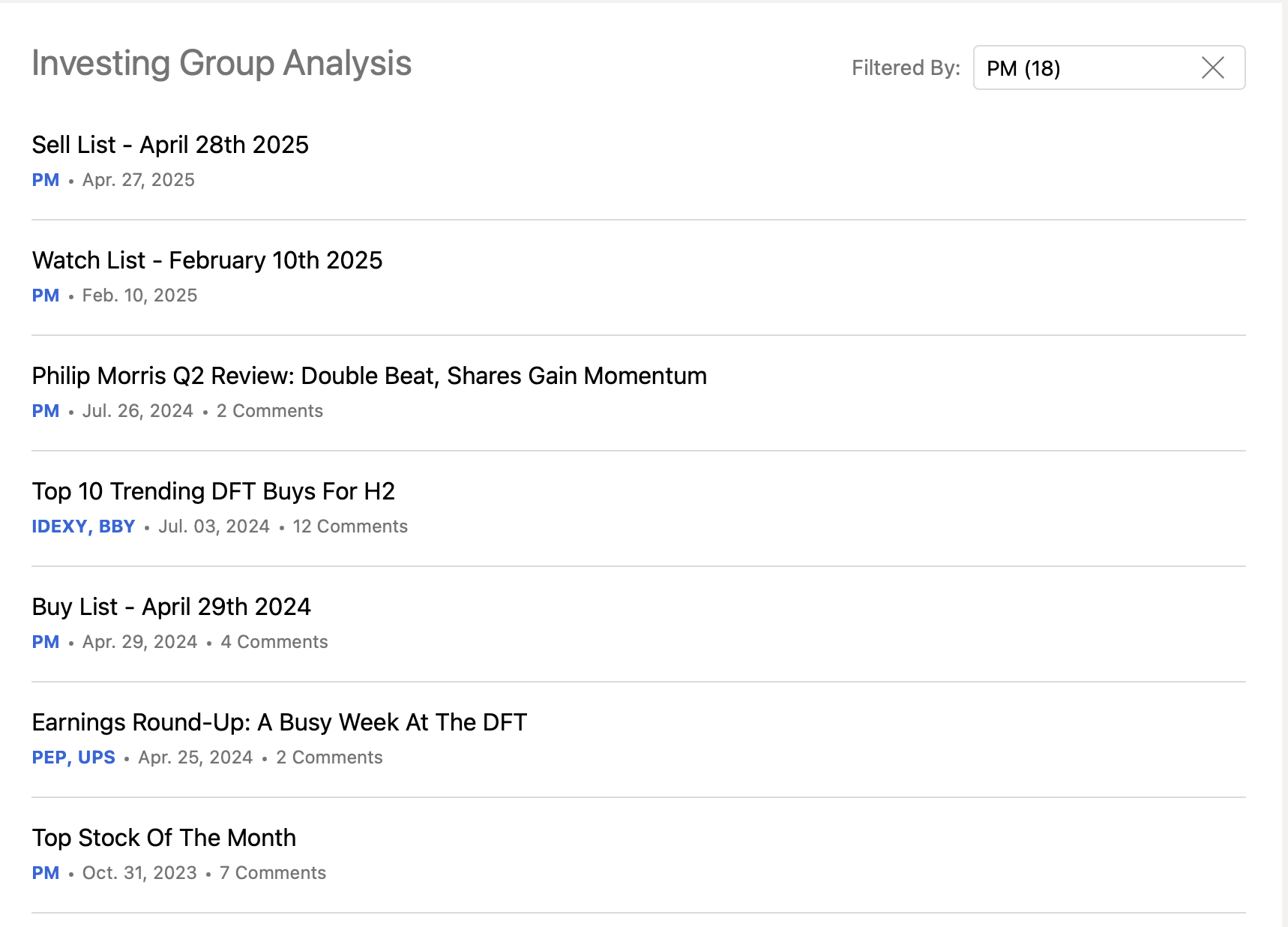This screenshot has height=927, width=1288.
Task: Select the PM ticker under Top Stock Of The Month
Action: (x=46, y=872)
